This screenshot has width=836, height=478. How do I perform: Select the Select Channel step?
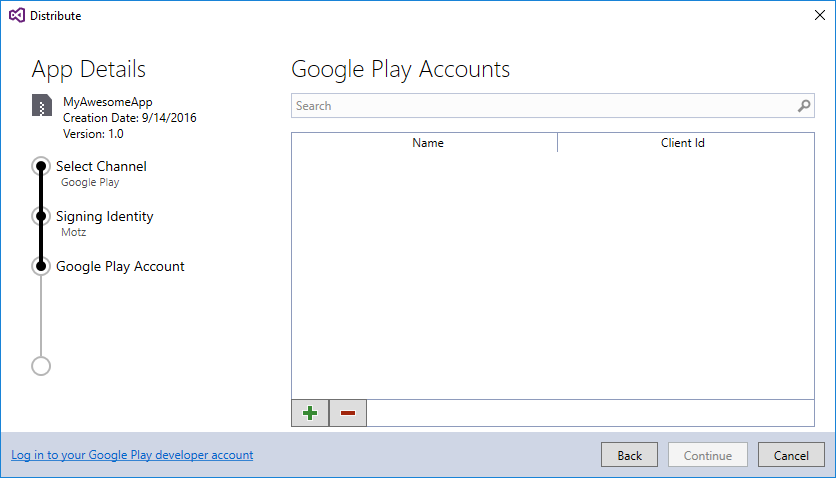(101, 166)
